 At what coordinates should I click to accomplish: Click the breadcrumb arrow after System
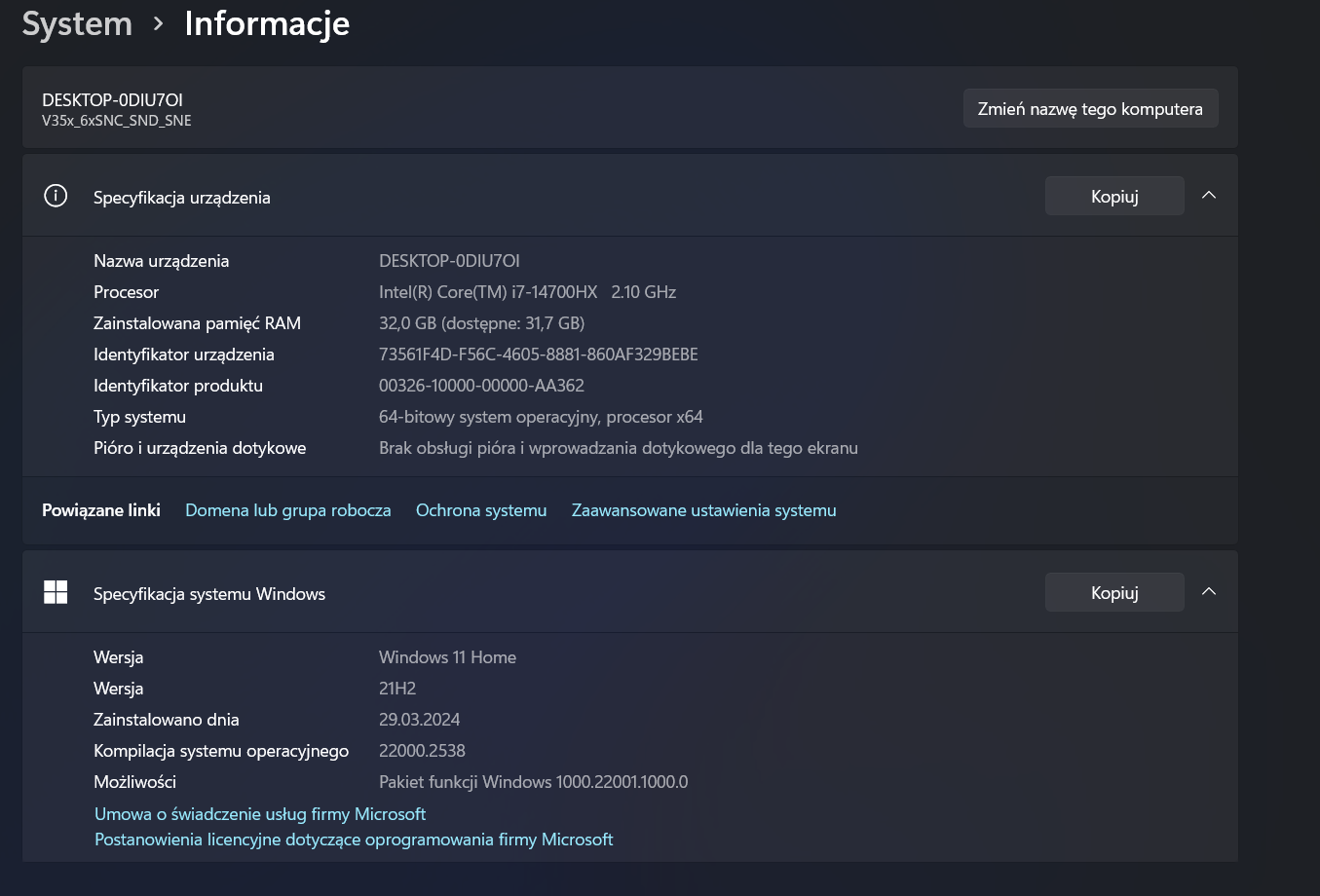(159, 23)
